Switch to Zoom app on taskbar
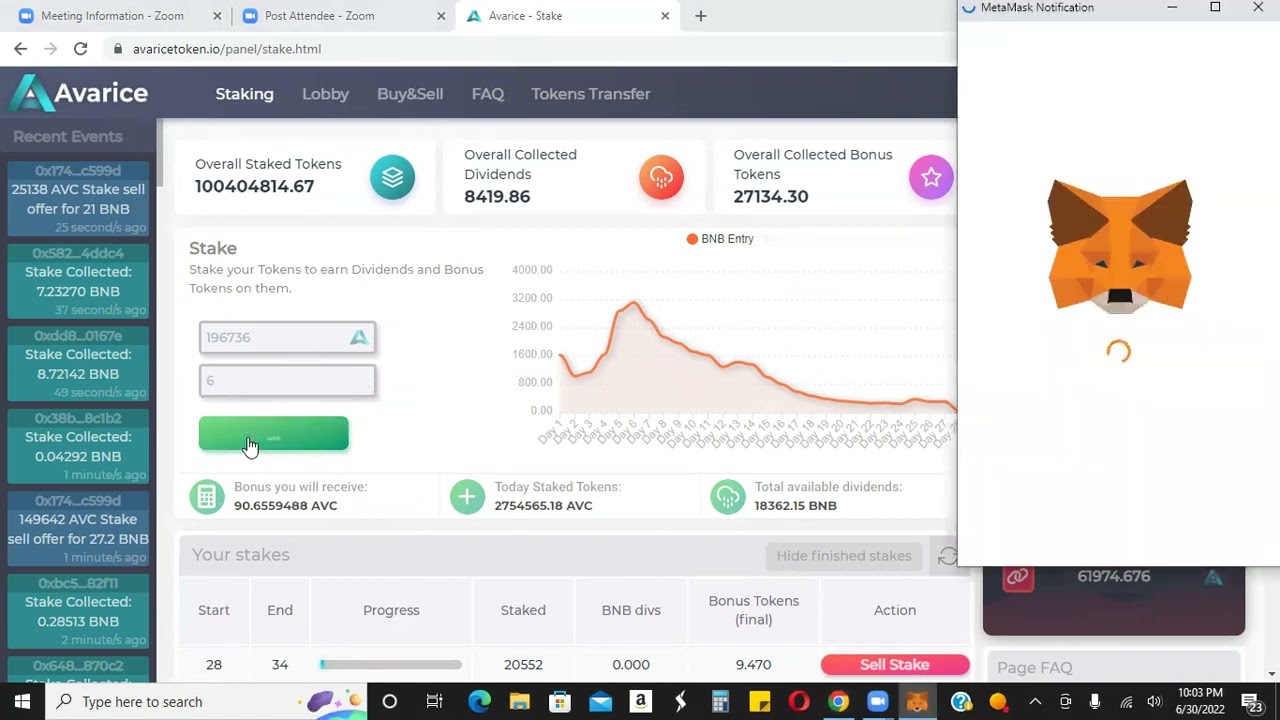 point(877,701)
